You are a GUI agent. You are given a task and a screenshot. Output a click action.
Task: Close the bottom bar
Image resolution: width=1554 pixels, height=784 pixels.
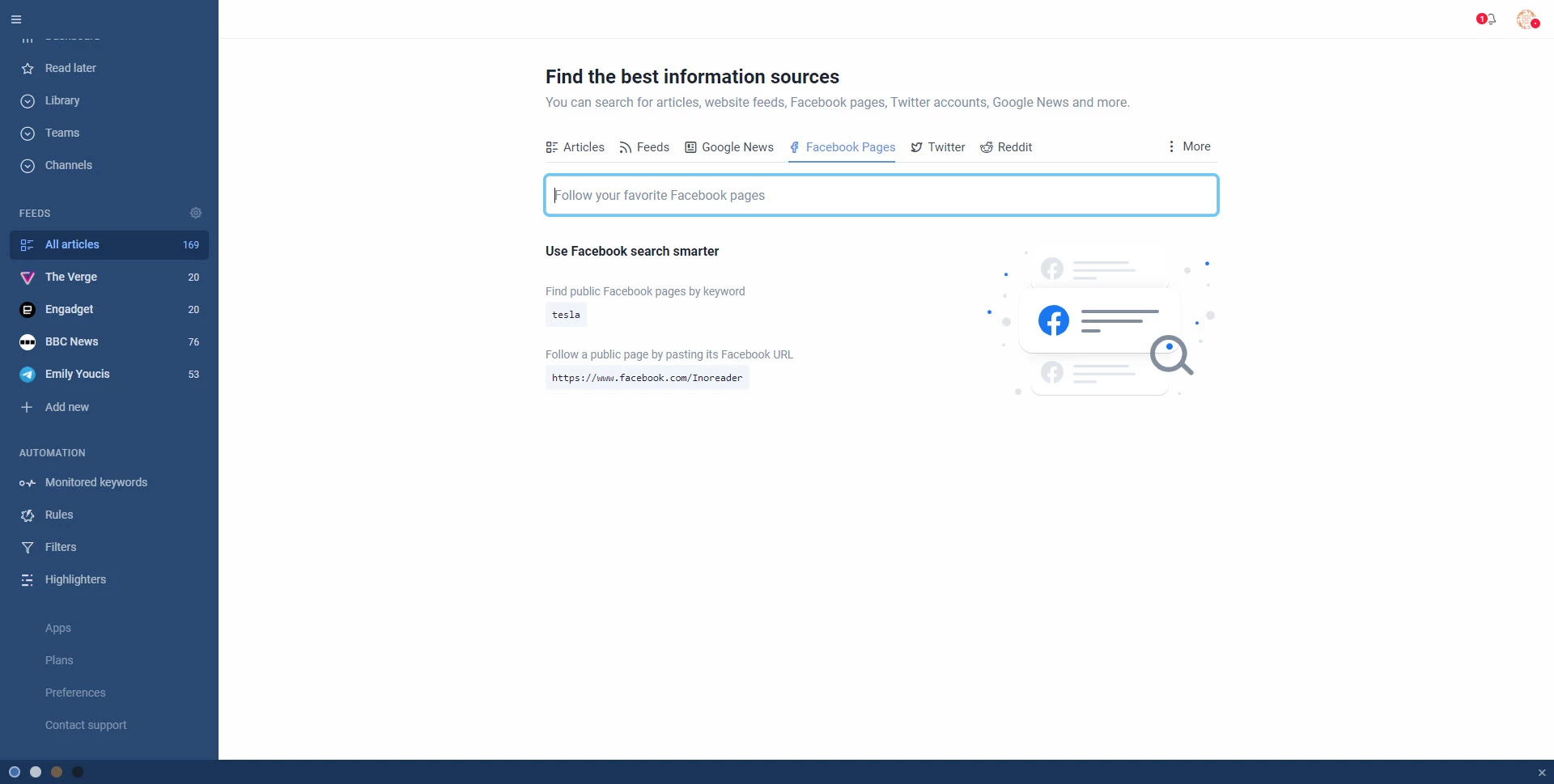pyautogui.click(x=1542, y=773)
